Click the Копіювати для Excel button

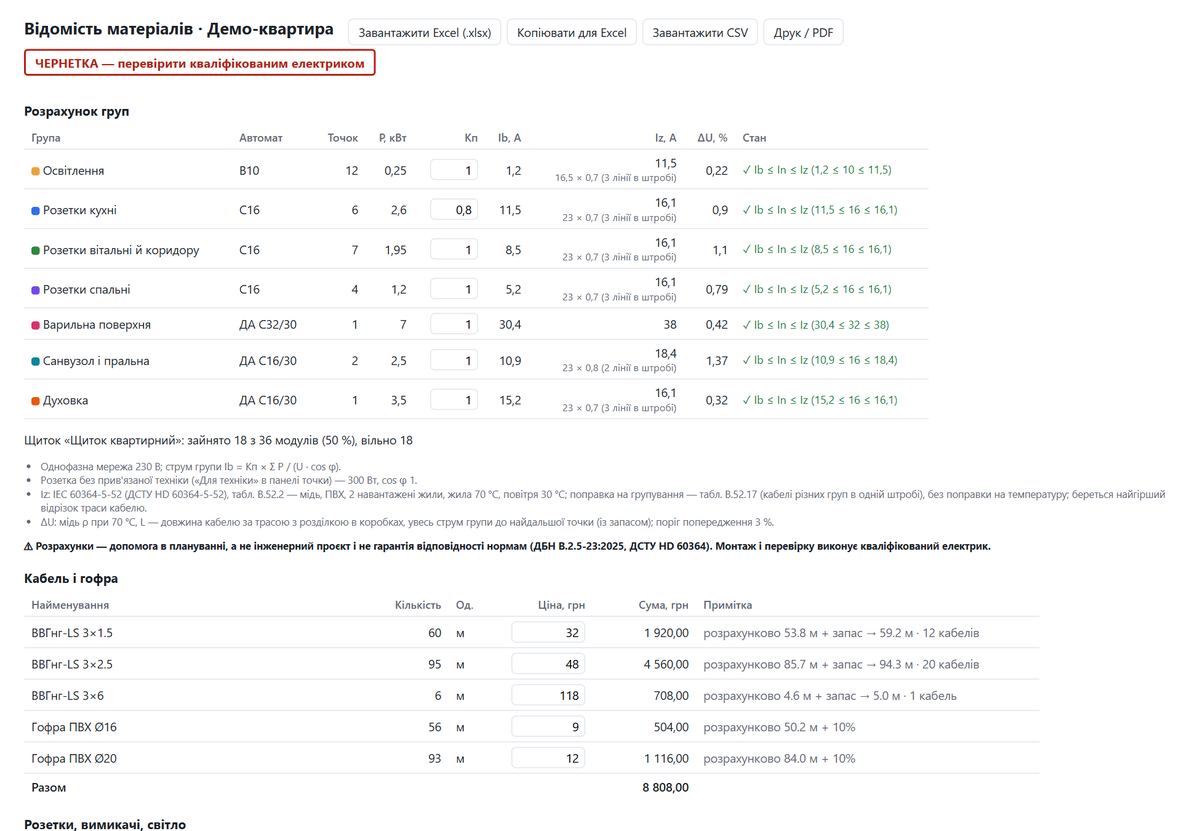coord(572,33)
